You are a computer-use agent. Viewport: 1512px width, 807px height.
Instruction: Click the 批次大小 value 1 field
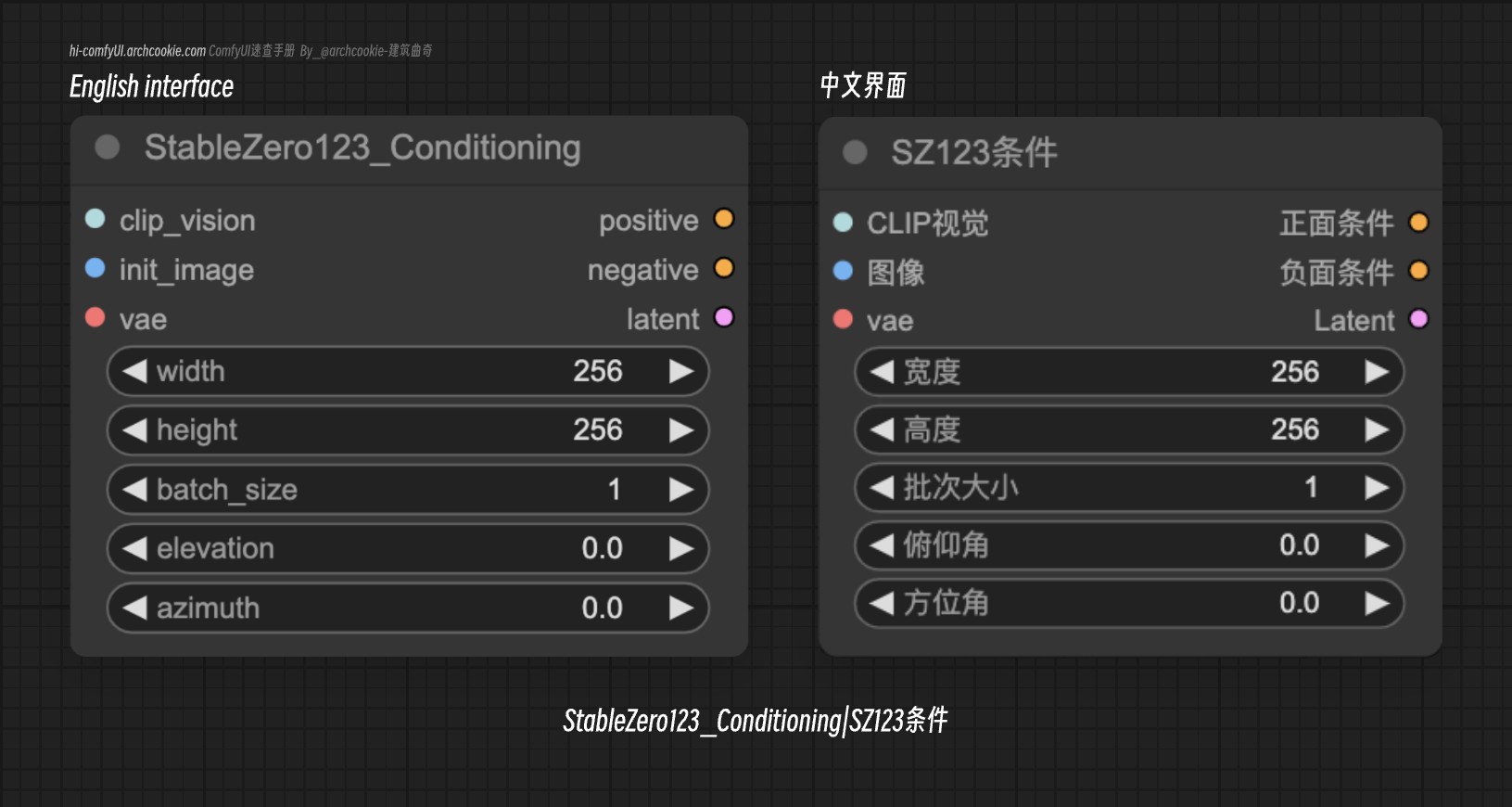coord(1129,487)
